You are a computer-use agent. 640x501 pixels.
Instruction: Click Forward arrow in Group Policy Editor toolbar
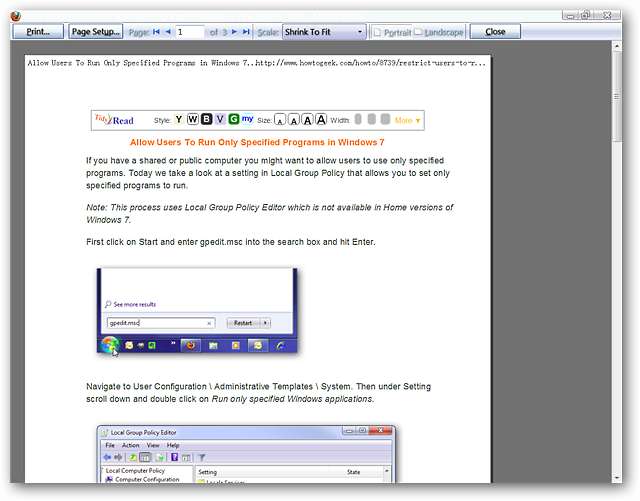tap(118, 457)
